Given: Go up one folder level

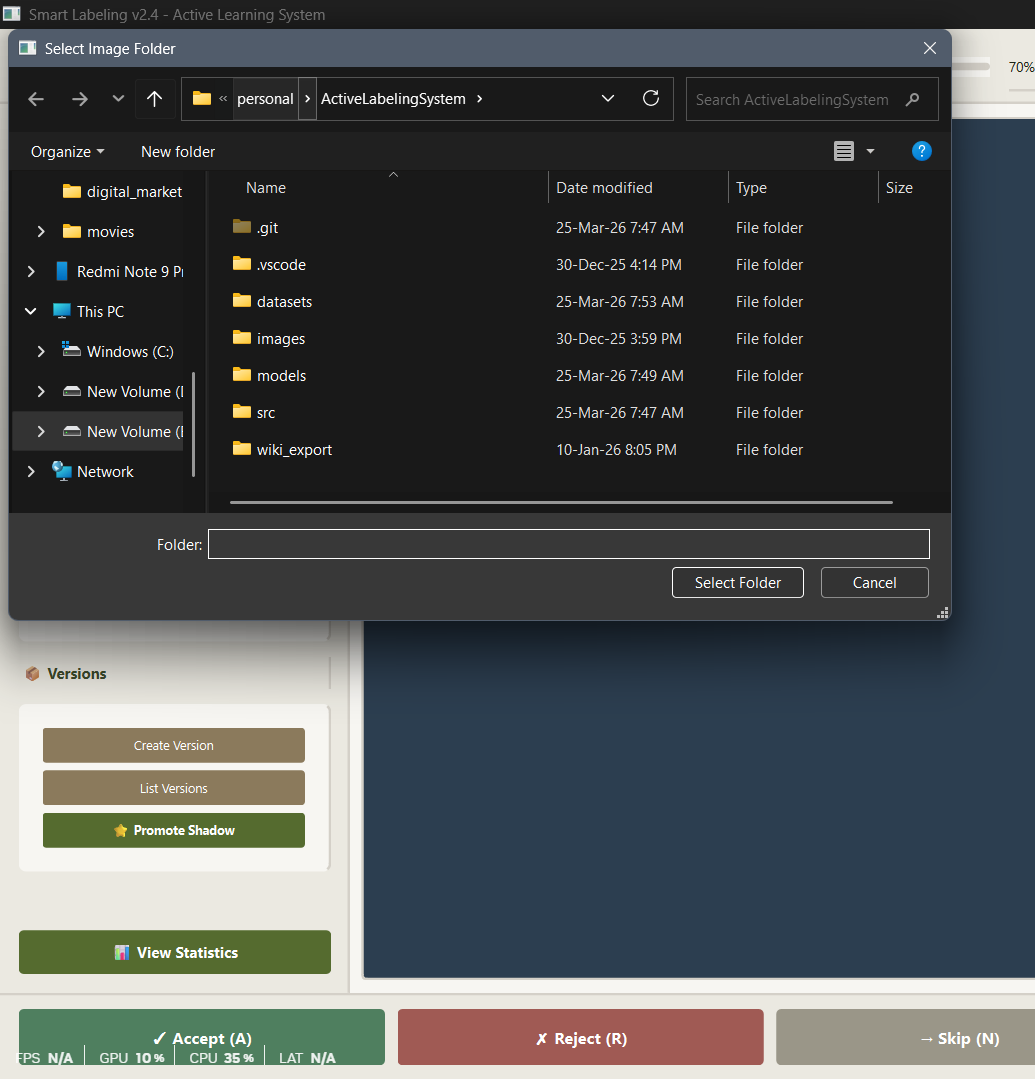Looking at the screenshot, I should point(154,99).
